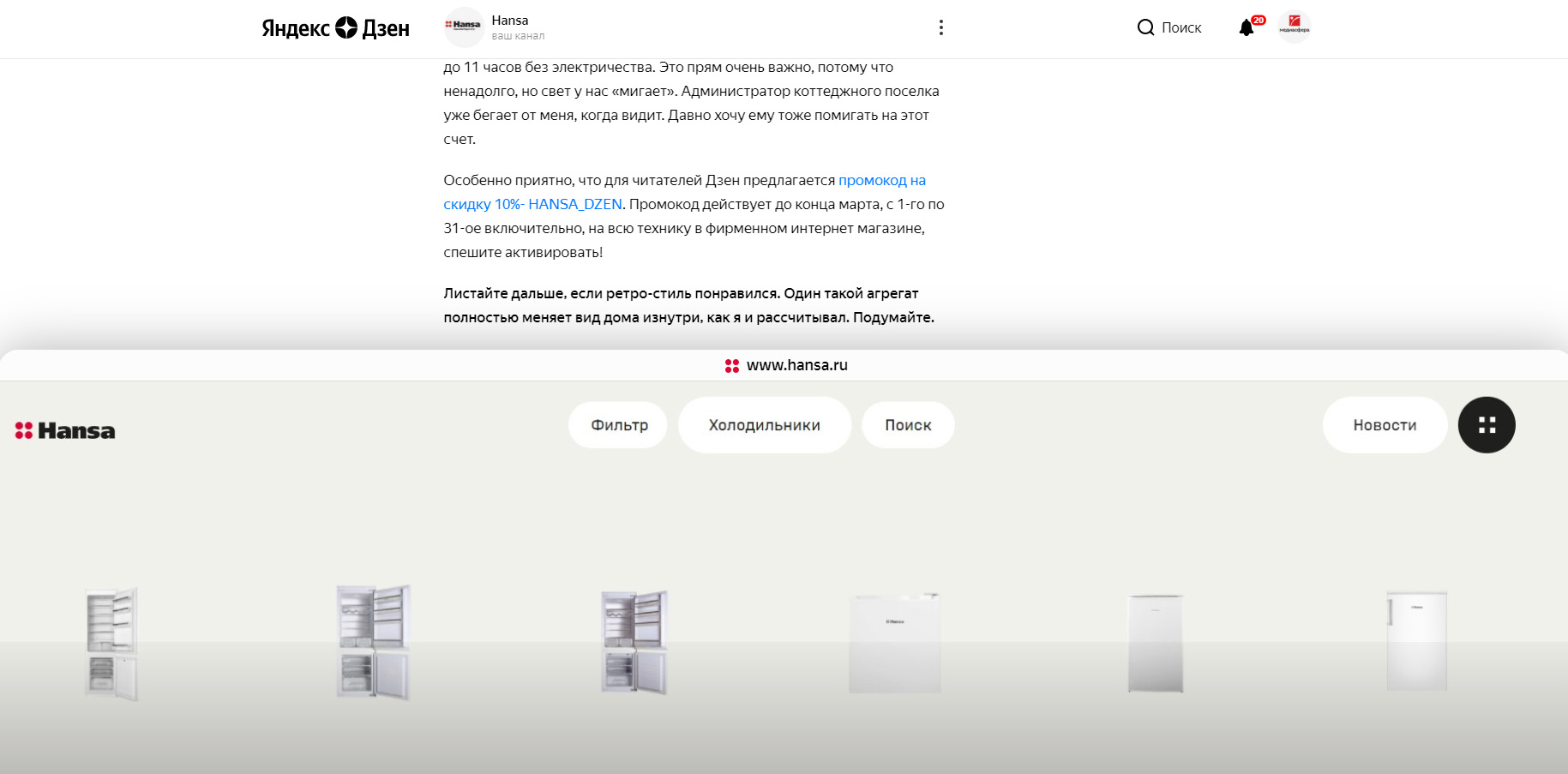Select the third open refrigerator thumbnail

pyautogui.click(x=634, y=642)
